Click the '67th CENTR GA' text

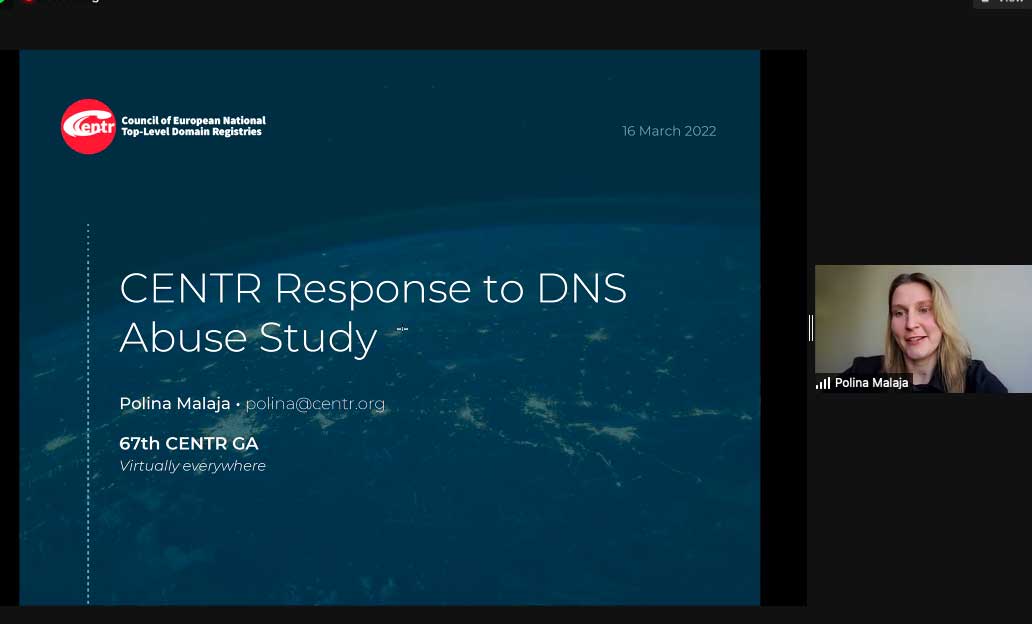pyautogui.click(x=189, y=443)
